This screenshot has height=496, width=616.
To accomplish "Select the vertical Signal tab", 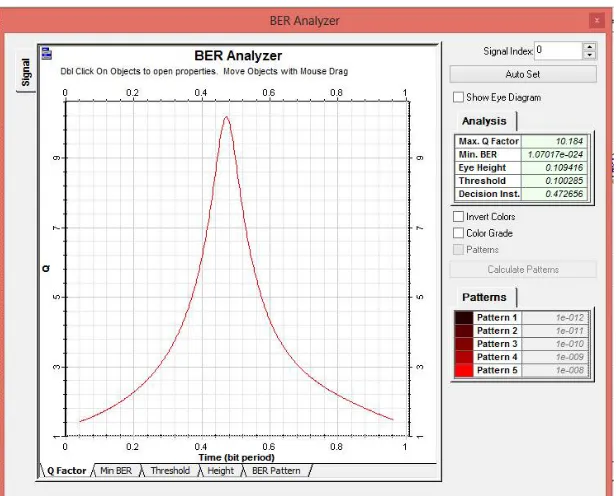I will (26, 72).
